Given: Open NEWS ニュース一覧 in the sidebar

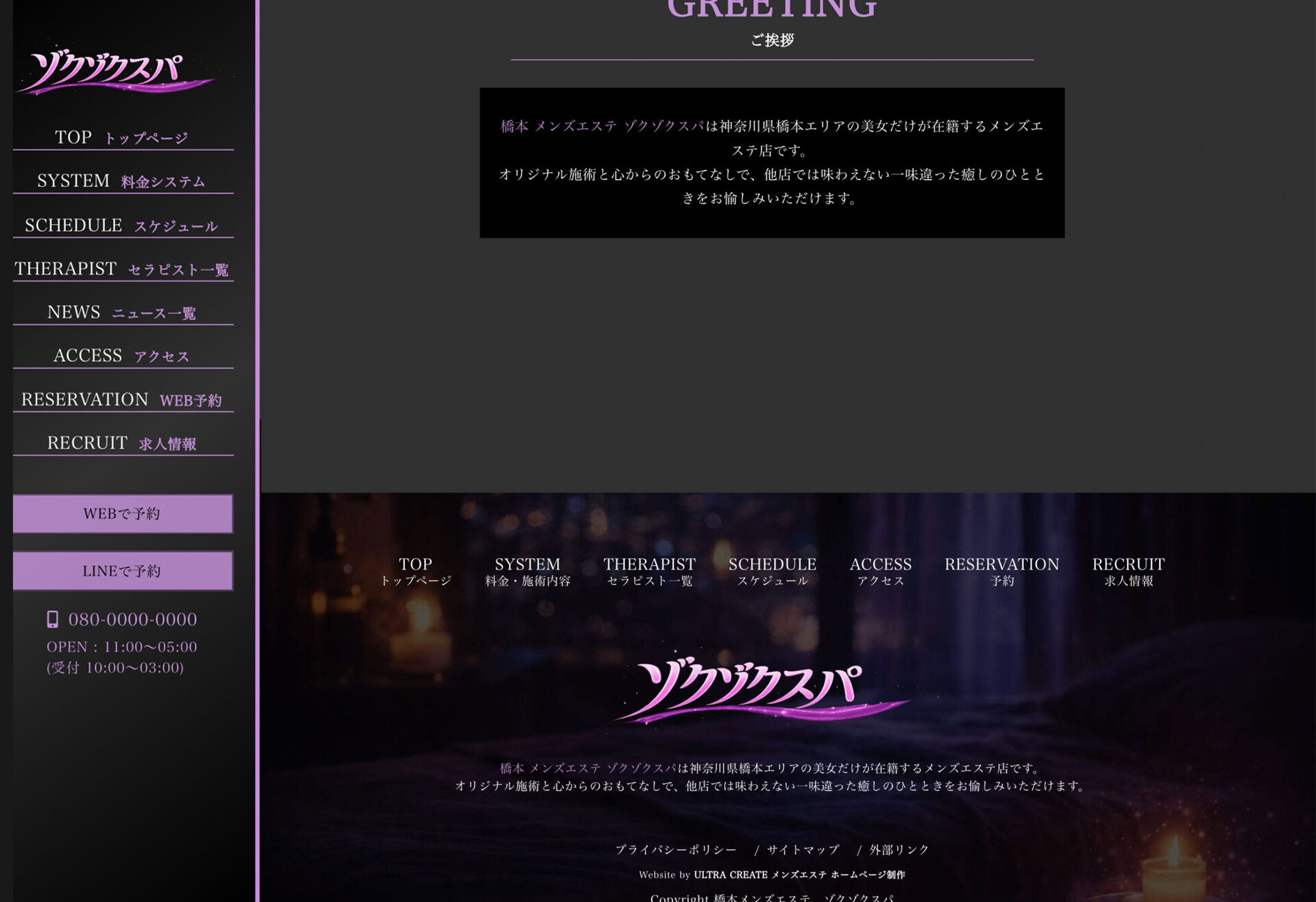Looking at the screenshot, I should [123, 313].
